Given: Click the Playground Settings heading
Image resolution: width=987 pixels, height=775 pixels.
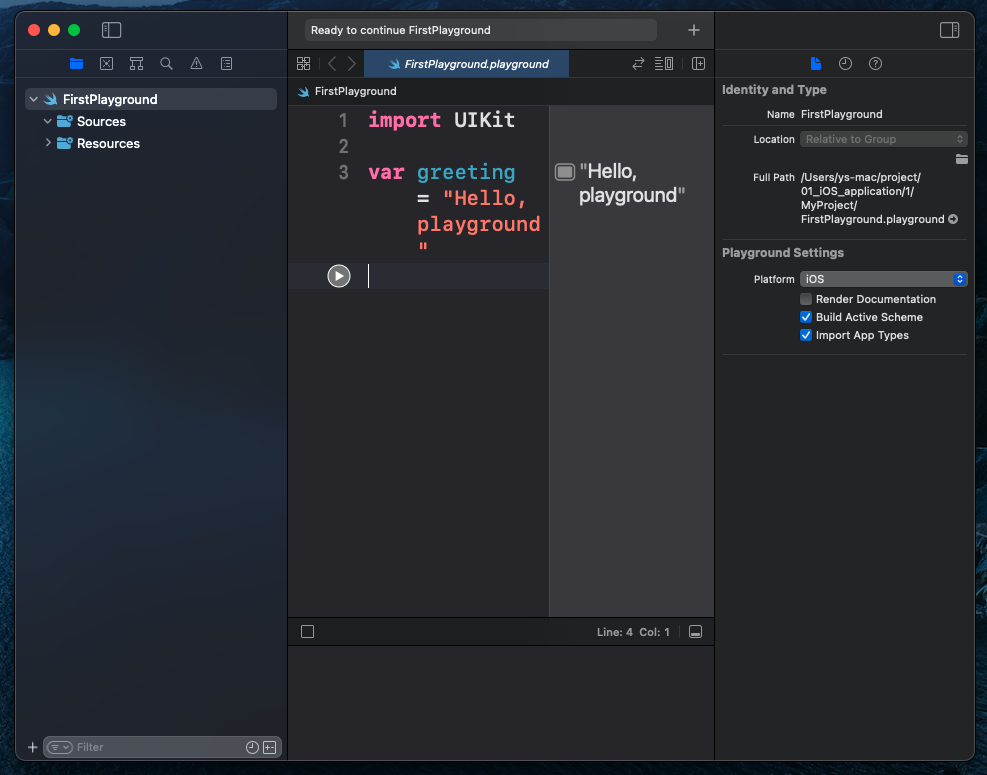Looking at the screenshot, I should point(782,252).
